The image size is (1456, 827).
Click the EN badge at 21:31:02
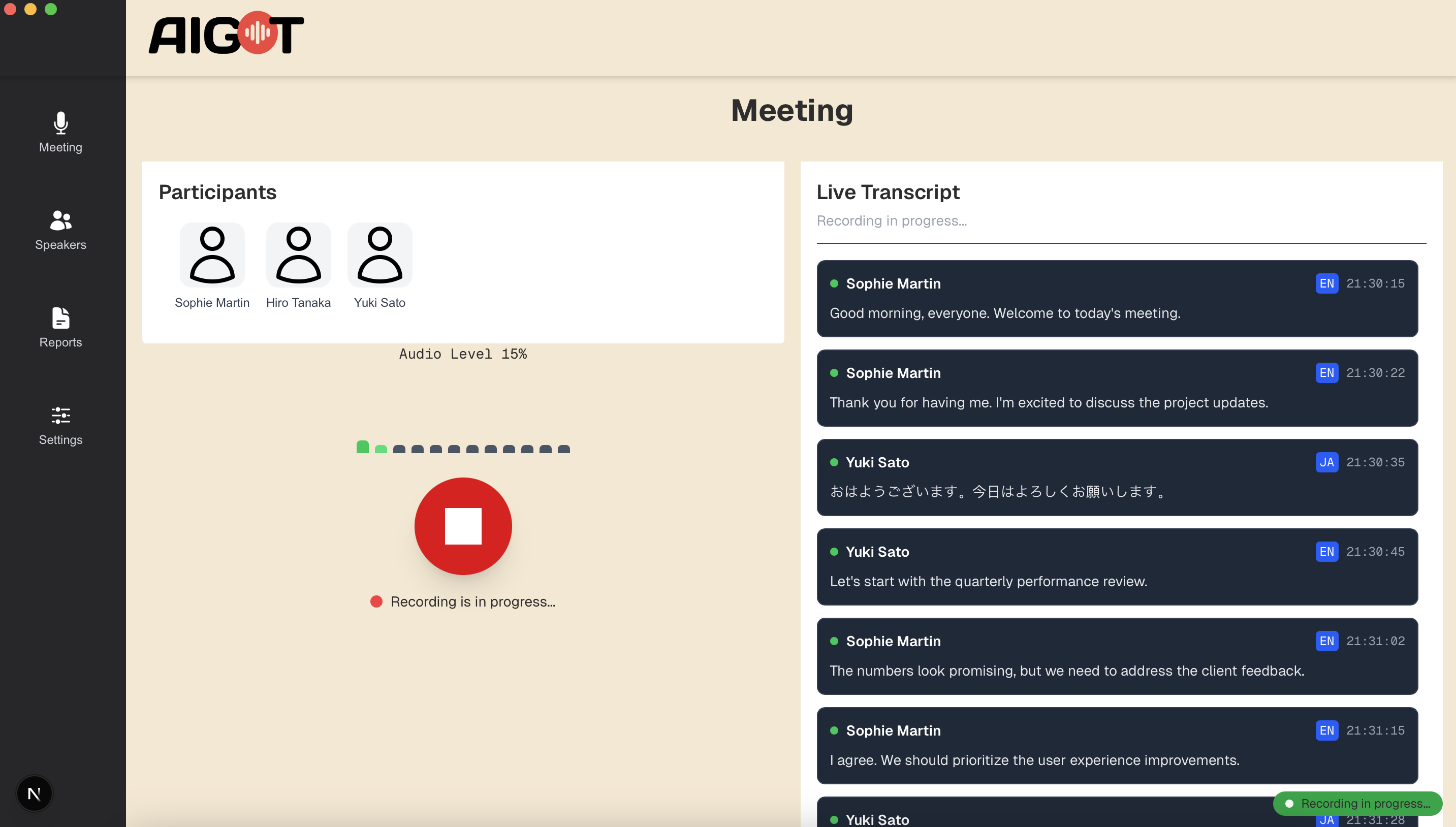coord(1326,641)
